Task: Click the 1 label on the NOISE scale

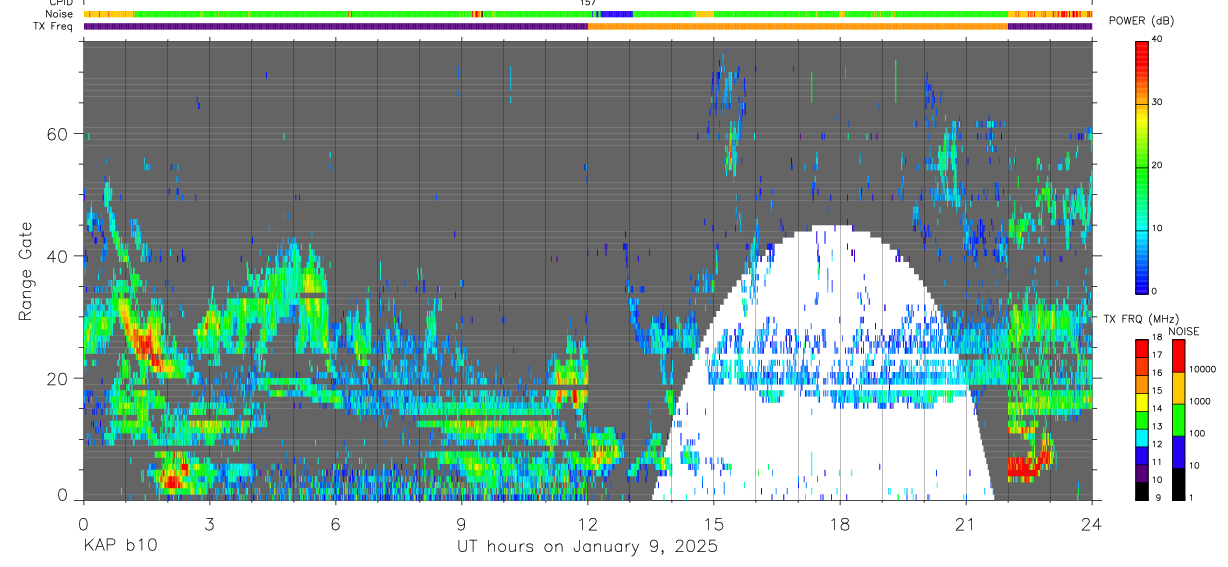Action: click(1191, 499)
